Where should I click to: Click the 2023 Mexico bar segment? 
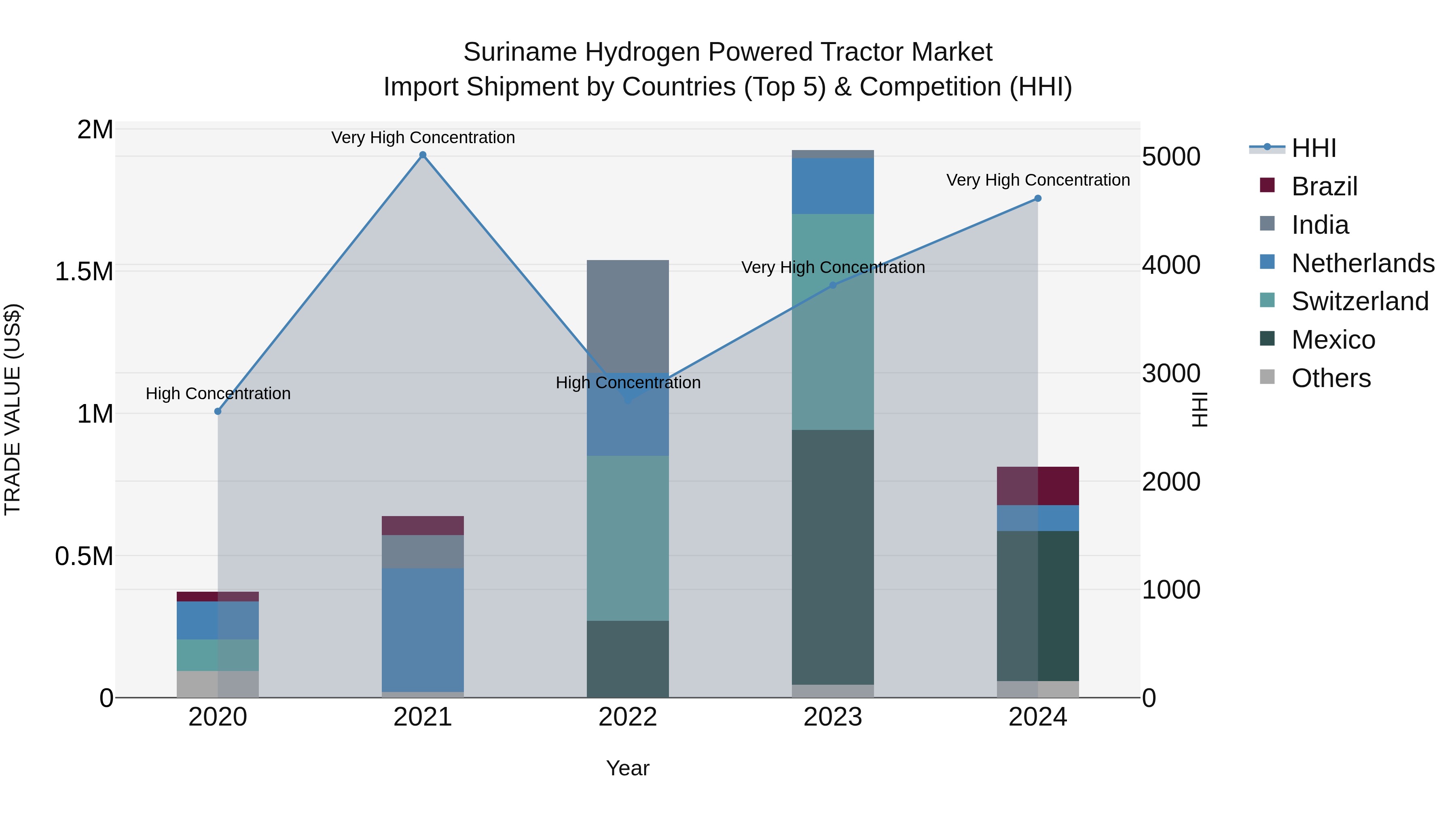click(x=833, y=557)
